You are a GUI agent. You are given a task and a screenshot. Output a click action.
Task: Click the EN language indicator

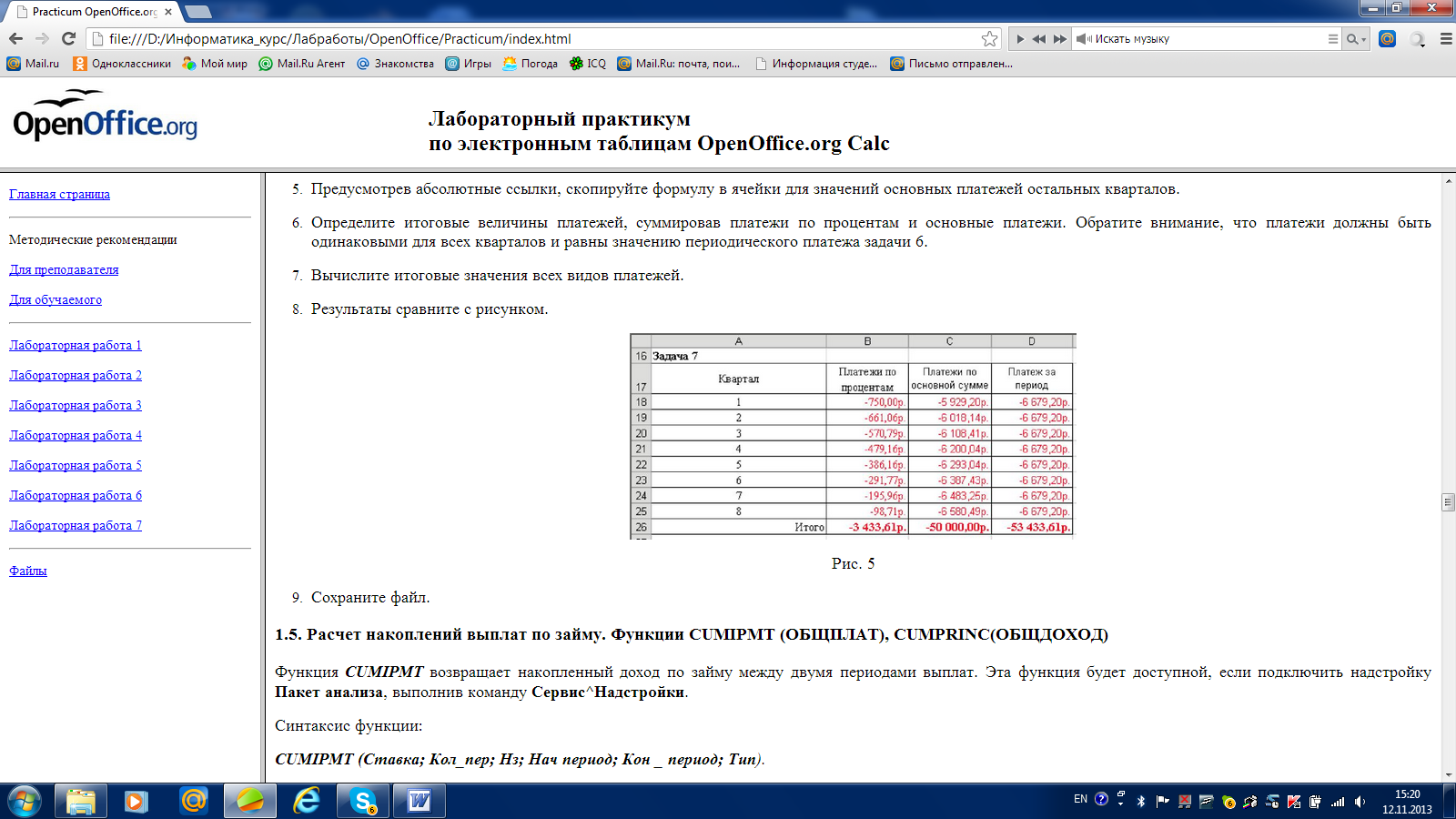(1080, 799)
